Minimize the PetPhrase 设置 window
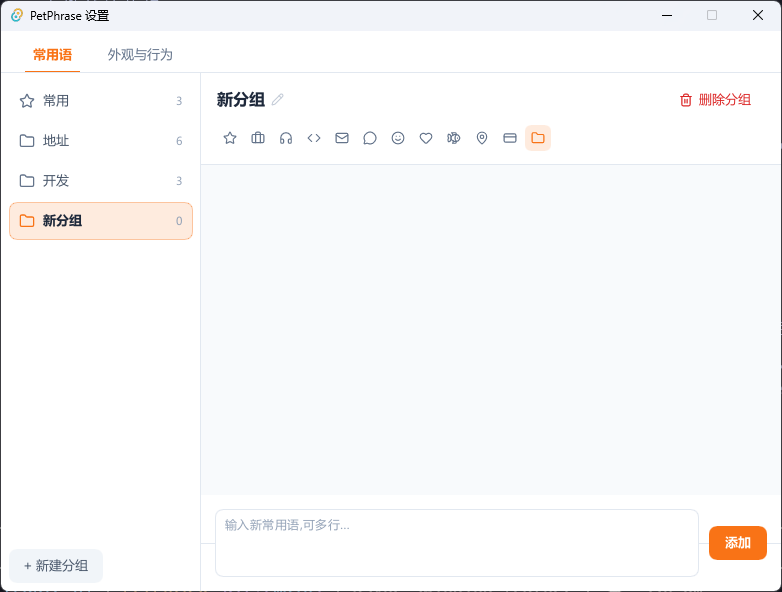This screenshot has height=592, width=782. (x=667, y=15)
